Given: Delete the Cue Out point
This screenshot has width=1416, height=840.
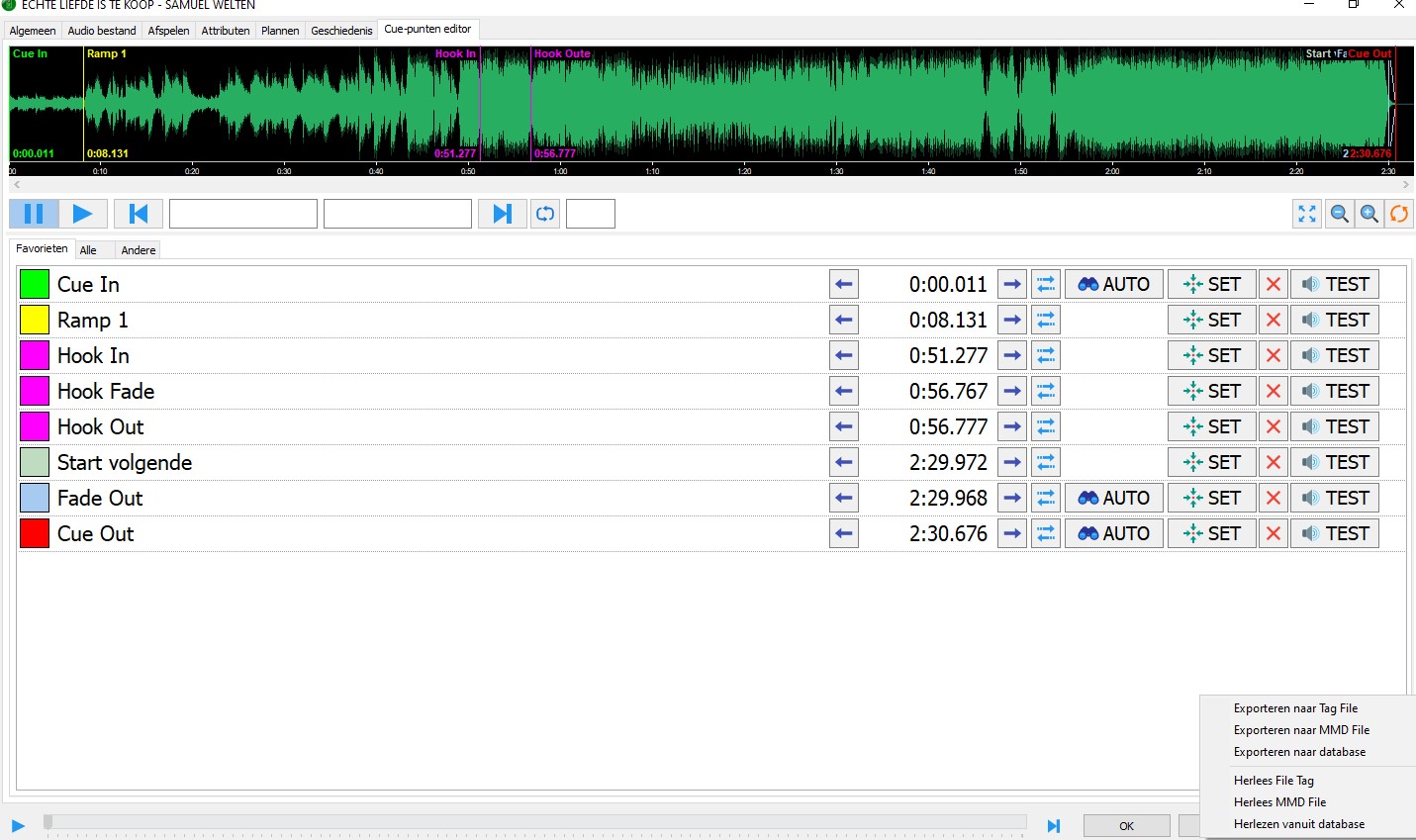Looking at the screenshot, I should pos(1274,534).
